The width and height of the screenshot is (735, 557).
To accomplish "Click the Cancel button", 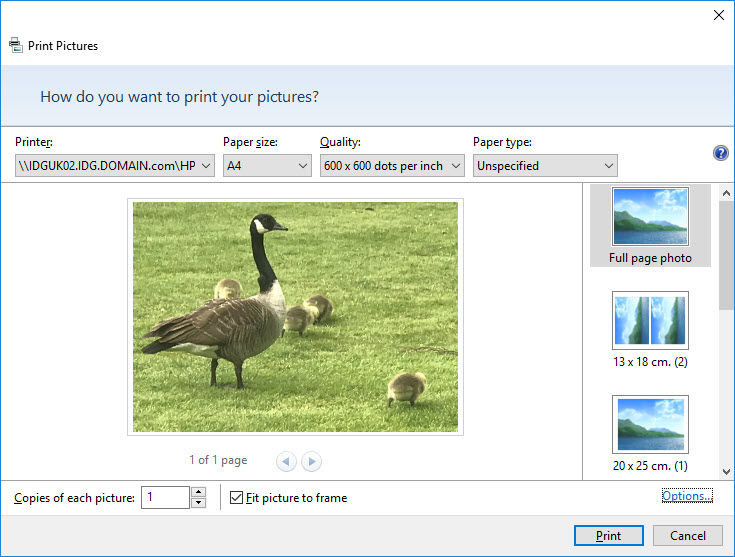I will coord(687,535).
